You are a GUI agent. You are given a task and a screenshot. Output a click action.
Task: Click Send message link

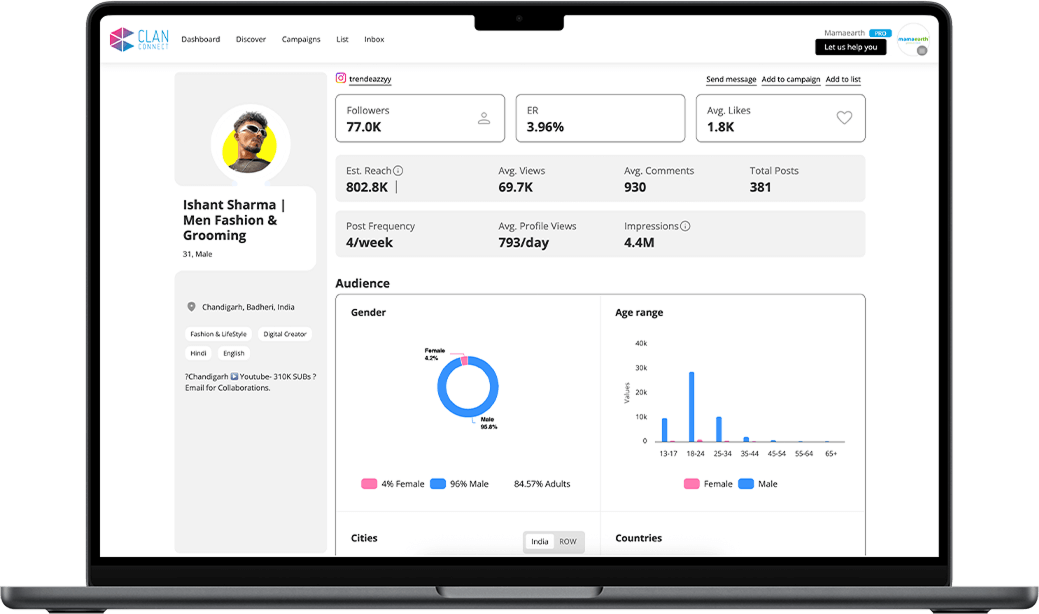click(731, 79)
